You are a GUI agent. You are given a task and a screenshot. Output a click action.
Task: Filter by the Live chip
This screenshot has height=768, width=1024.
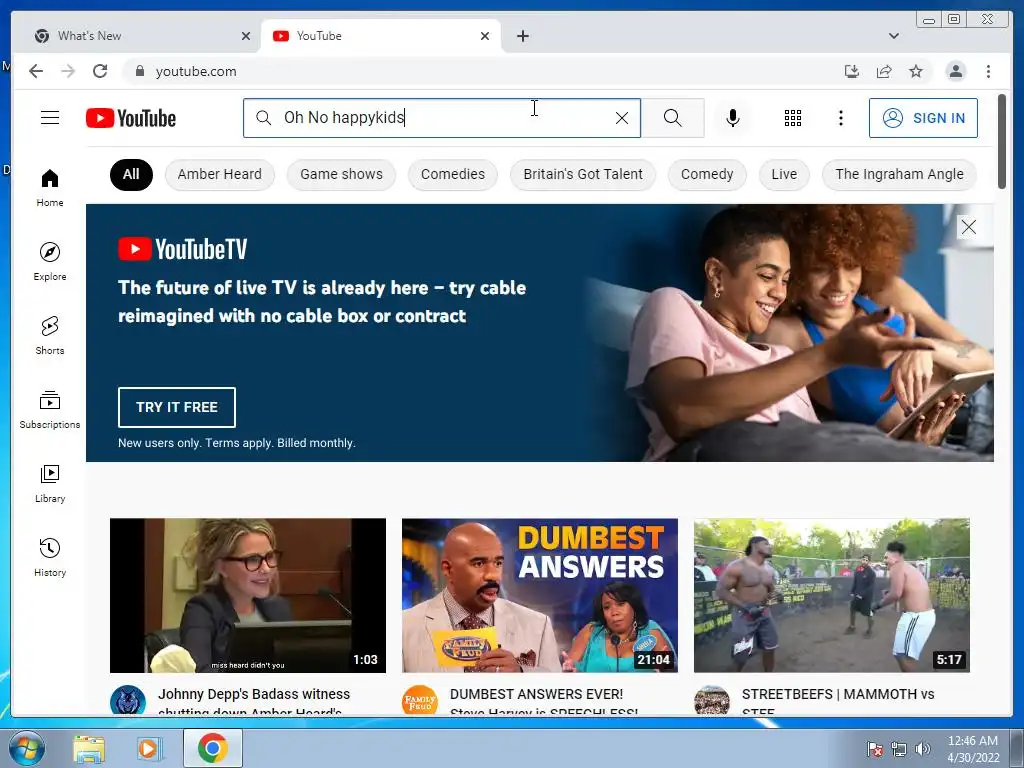[784, 174]
